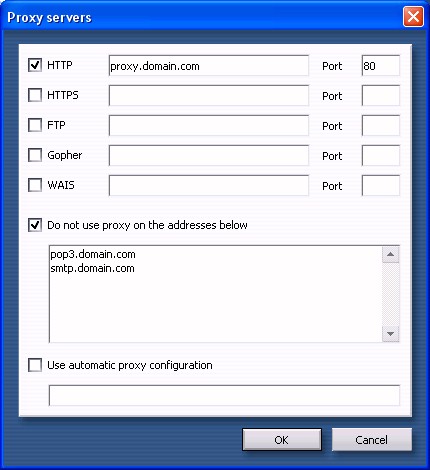Select the Gopher port field
Screen dimensions: 430x470
click(x=381, y=156)
